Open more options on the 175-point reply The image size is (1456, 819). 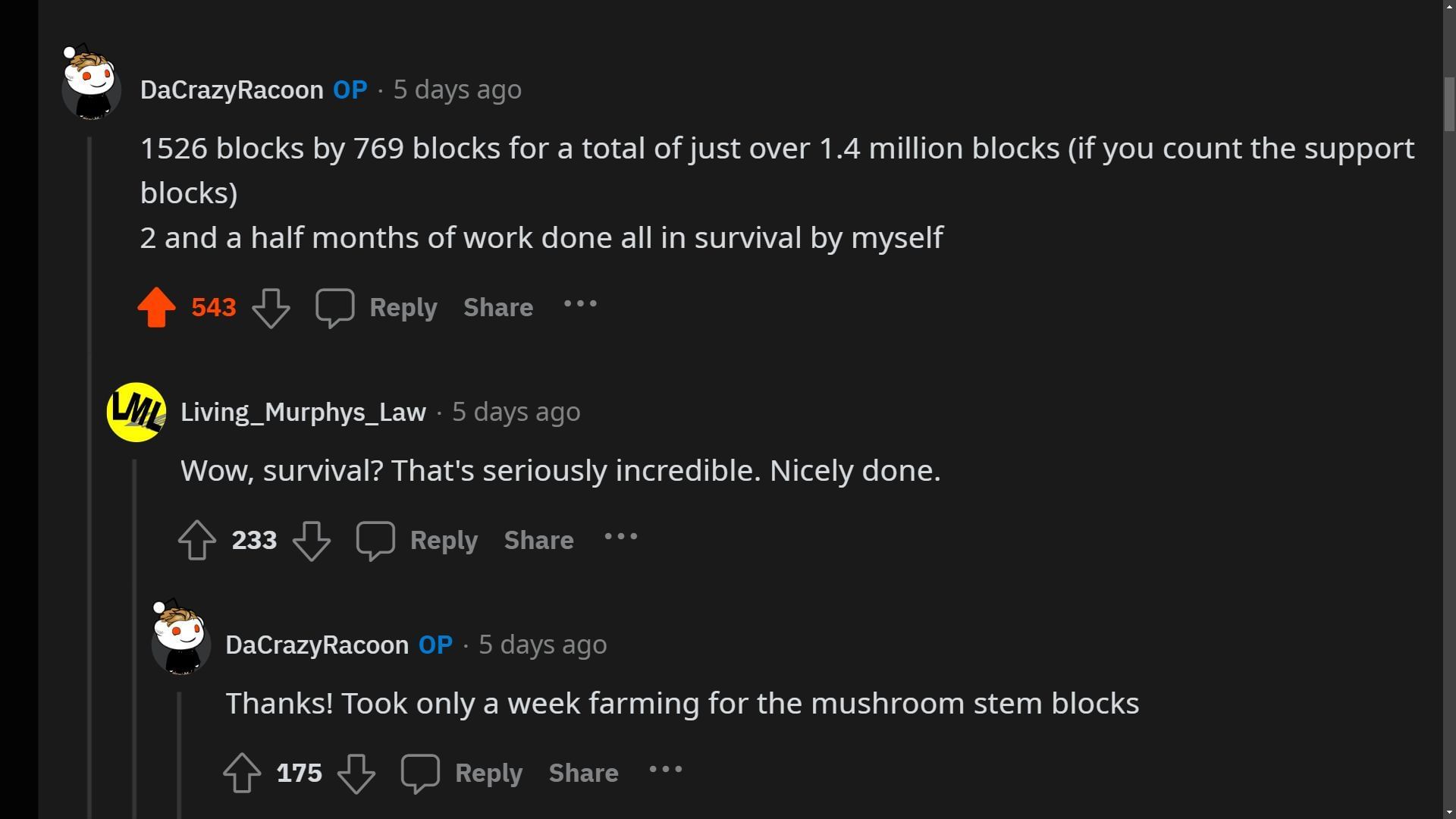666,770
